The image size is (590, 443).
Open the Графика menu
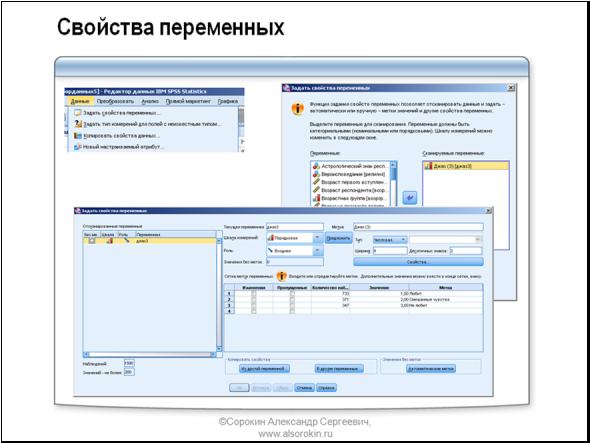click(x=228, y=101)
